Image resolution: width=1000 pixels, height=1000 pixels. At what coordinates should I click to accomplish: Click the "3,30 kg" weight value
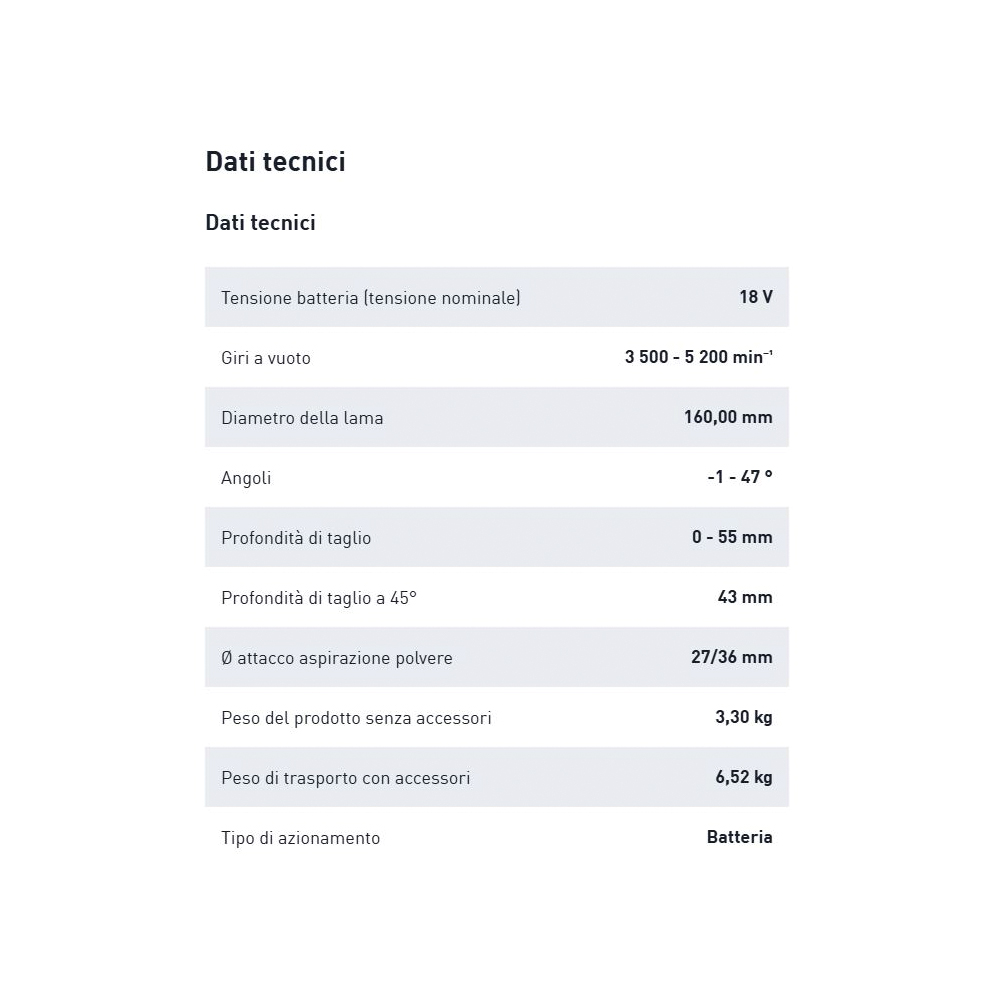(x=744, y=717)
